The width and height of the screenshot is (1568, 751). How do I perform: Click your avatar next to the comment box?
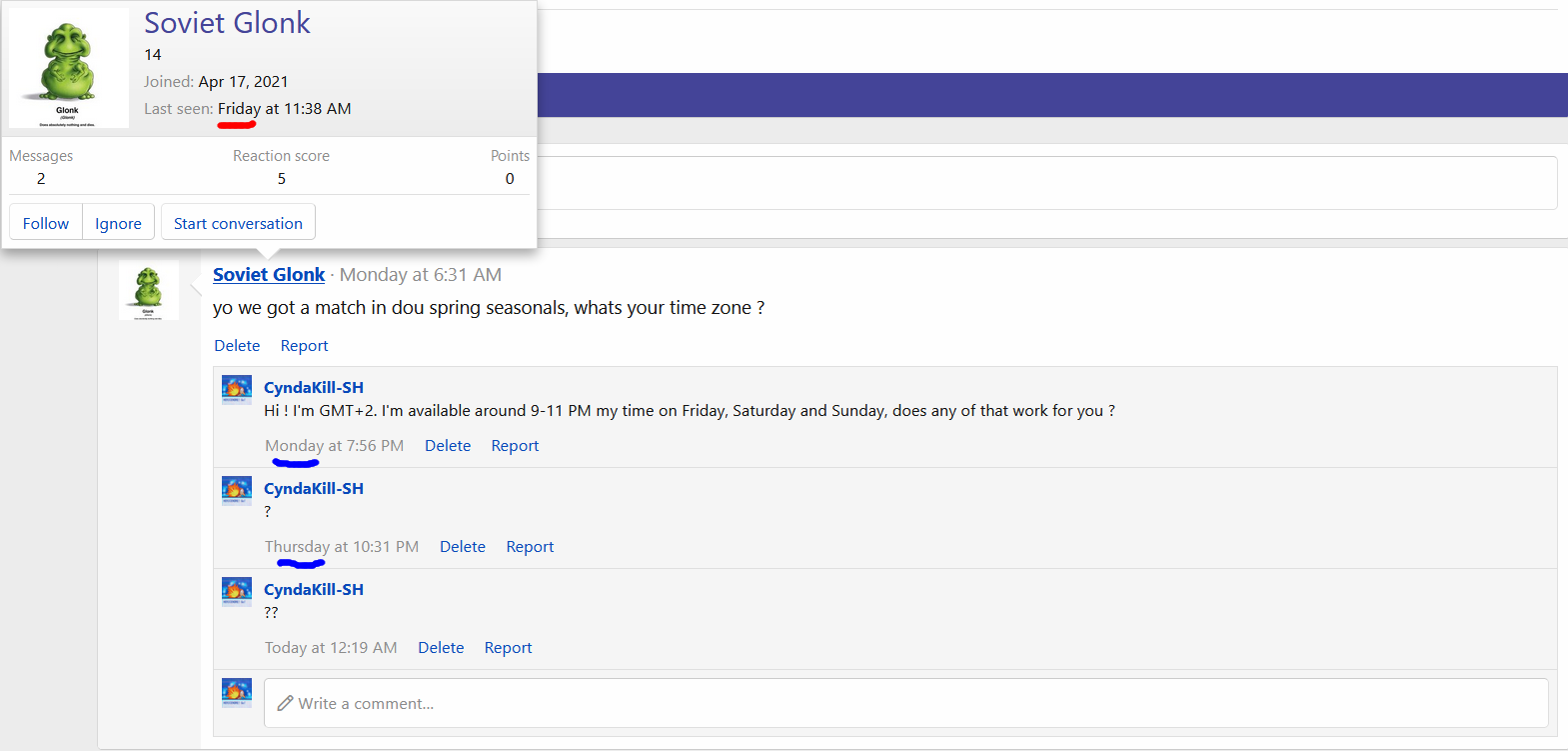(237, 693)
